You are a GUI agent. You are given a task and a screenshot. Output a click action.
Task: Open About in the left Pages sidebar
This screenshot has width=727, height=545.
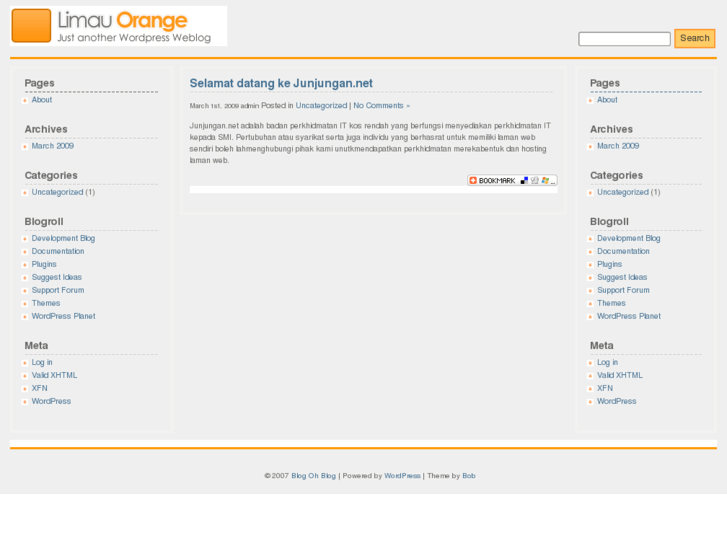(42, 100)
